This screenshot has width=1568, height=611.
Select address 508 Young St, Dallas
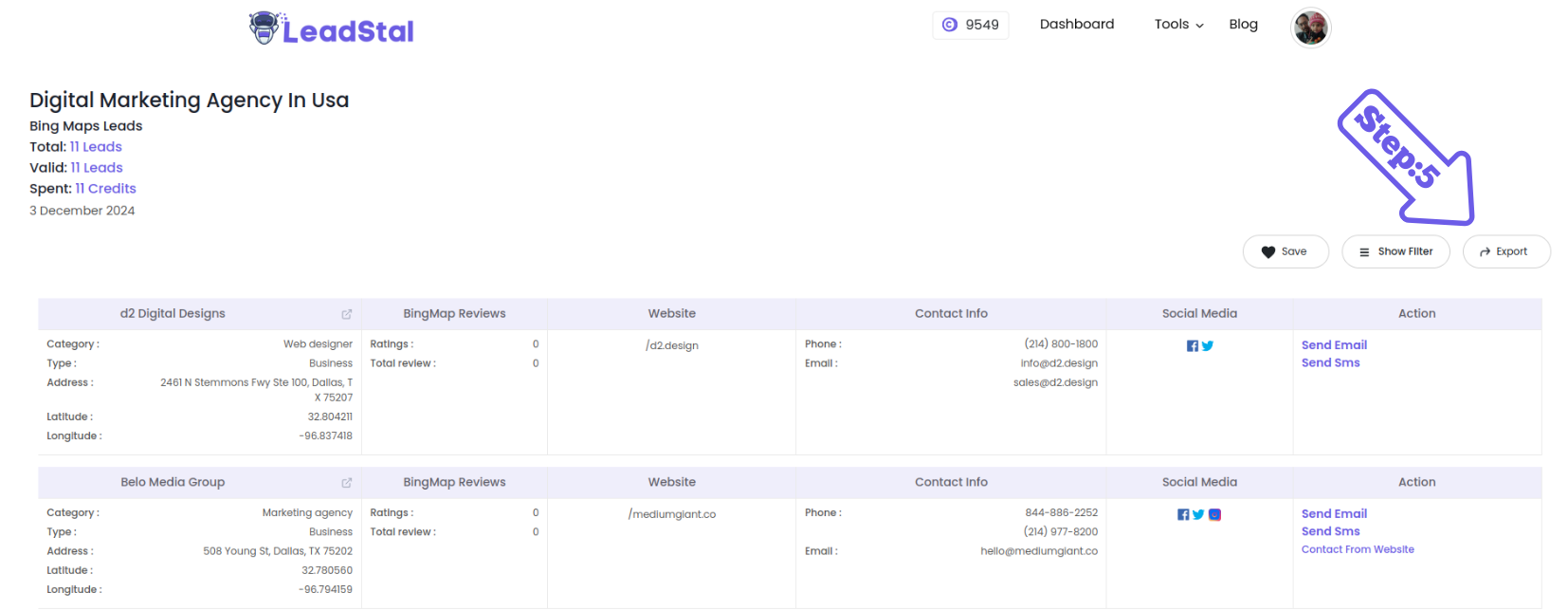(278, 551)
